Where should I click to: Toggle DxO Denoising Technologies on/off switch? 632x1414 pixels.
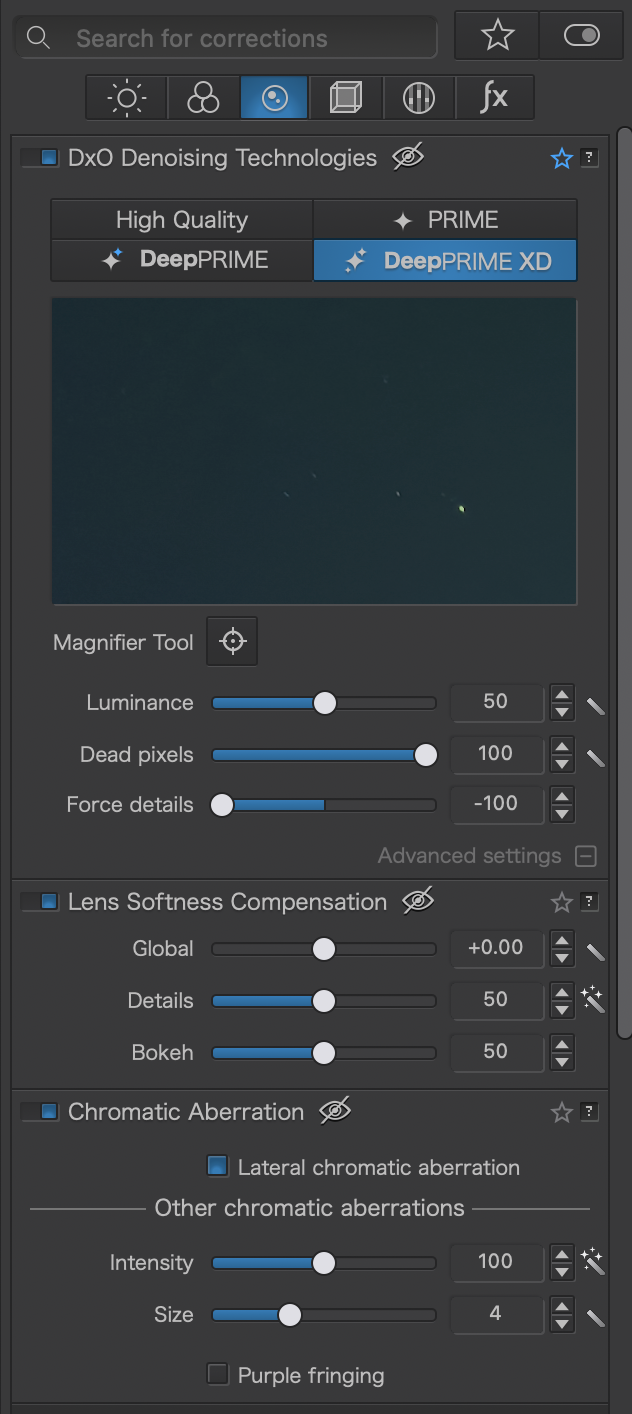pos(40,158)
